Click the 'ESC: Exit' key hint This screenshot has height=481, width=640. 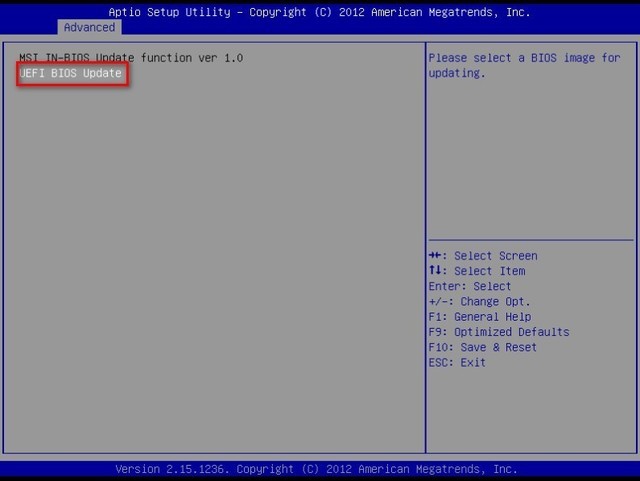click(x=456, y=362)
